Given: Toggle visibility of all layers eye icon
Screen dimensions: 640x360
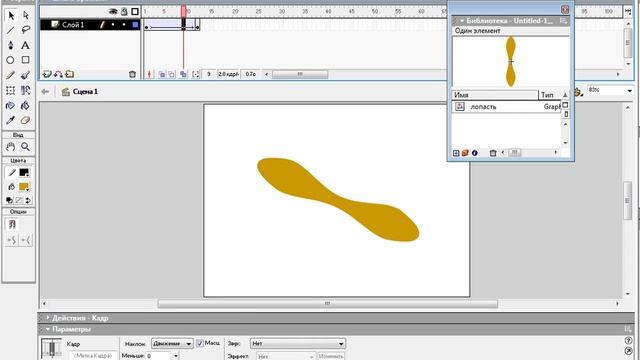Looking at the screenshot, I should pyautogui.click(x=113, y=11).
